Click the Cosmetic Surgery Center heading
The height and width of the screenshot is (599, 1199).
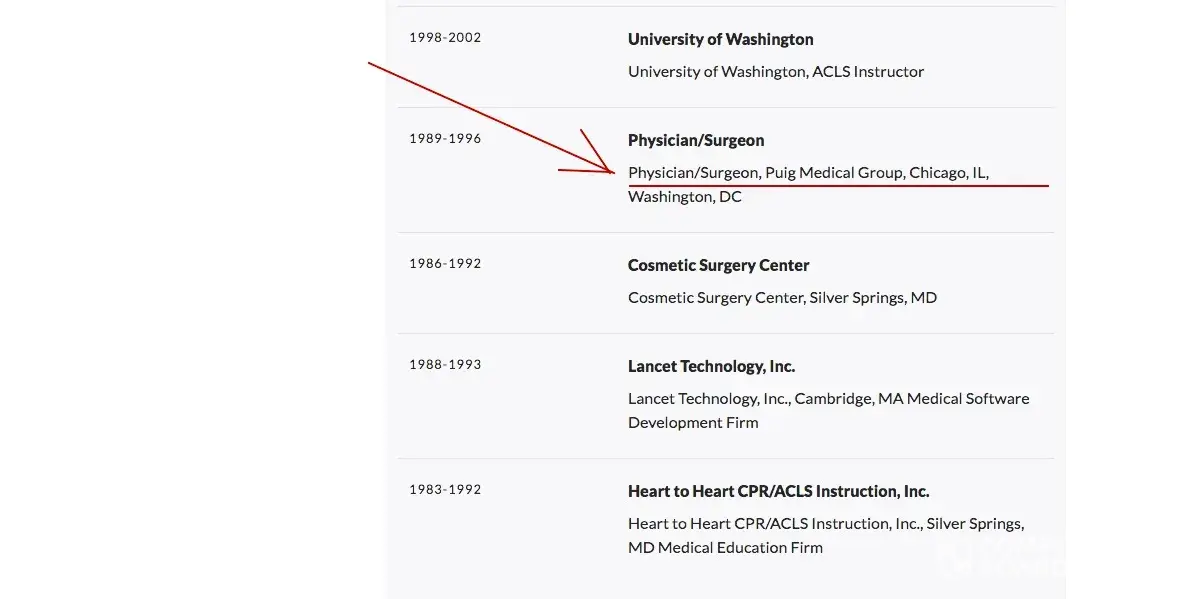718,265
